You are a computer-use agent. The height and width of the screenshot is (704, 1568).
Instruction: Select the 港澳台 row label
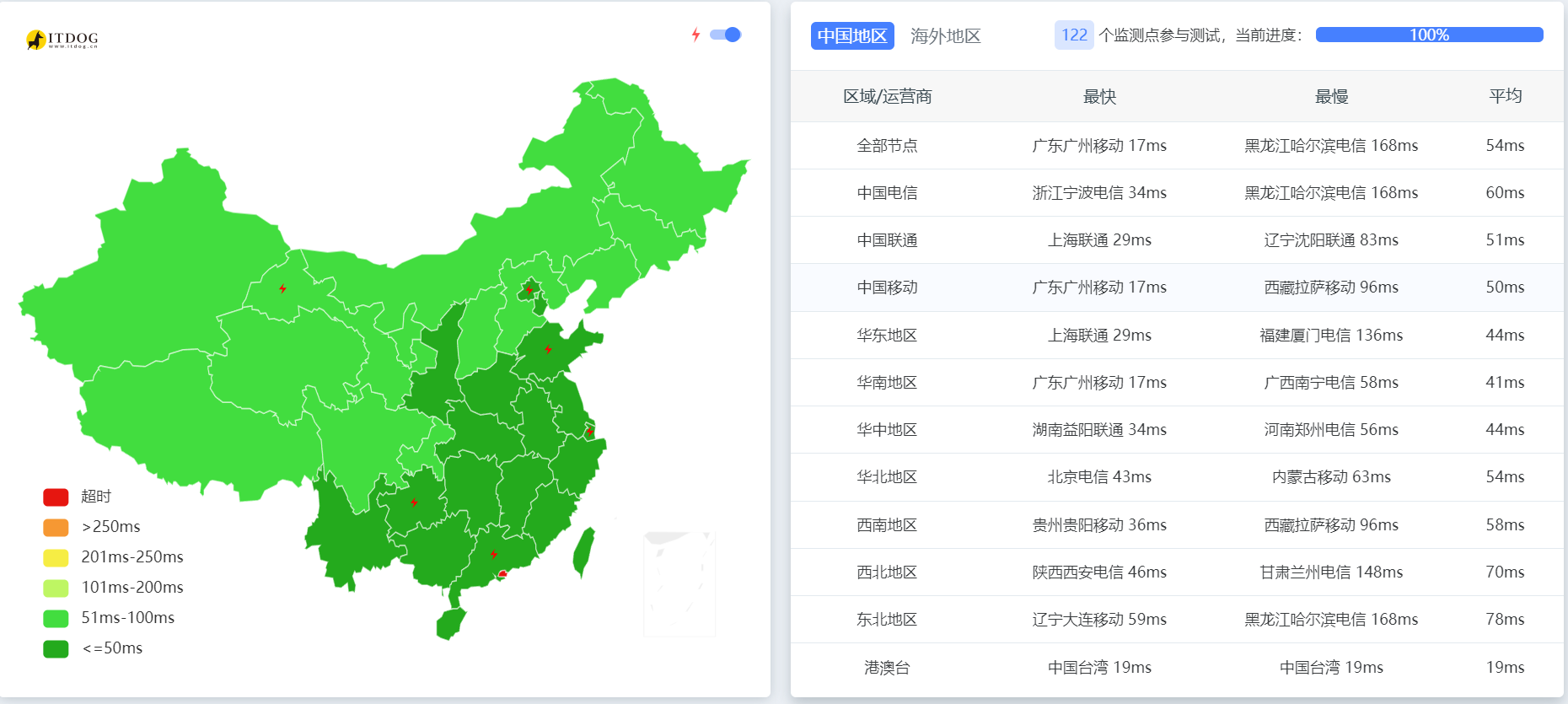[888, 668]
